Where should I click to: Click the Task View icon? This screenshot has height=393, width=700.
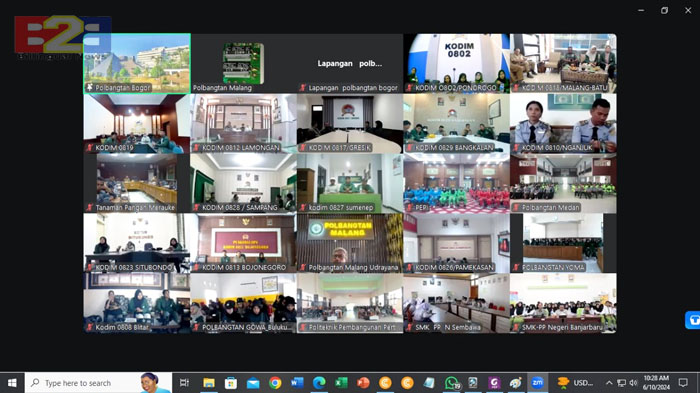pos(184,383)
